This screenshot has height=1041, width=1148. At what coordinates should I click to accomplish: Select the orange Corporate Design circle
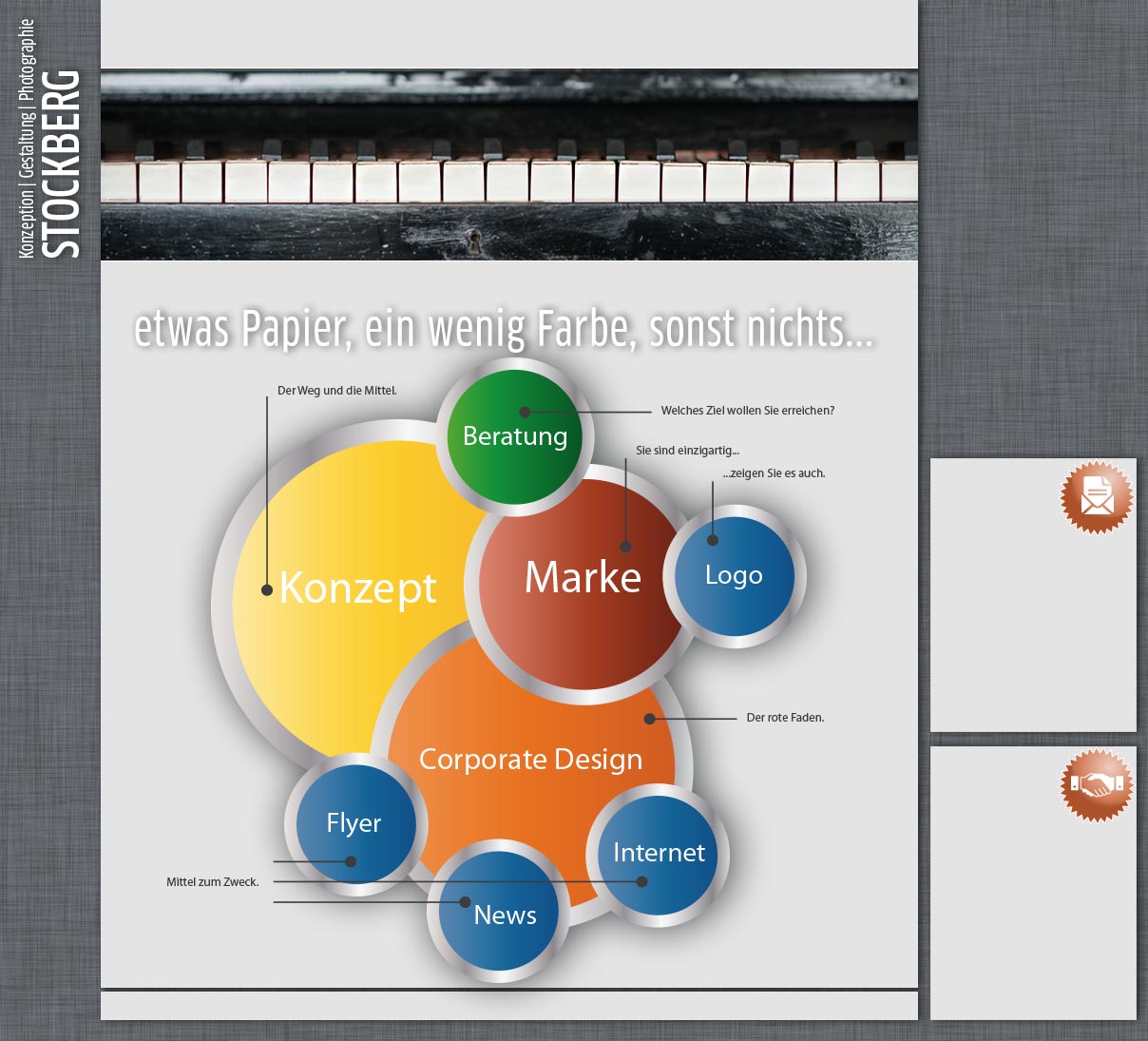(530, 759)
